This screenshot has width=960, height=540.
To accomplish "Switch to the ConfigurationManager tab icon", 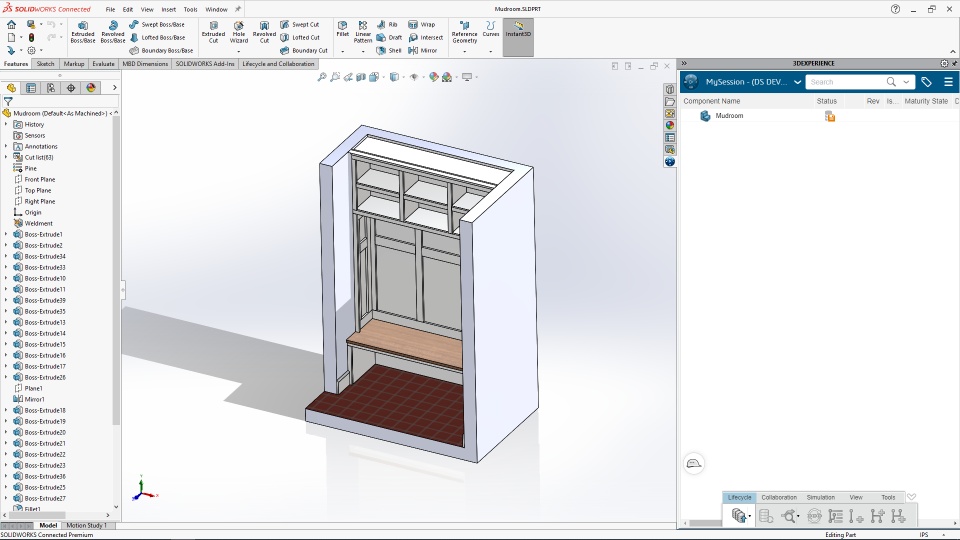I will click(x=51, y=88).
